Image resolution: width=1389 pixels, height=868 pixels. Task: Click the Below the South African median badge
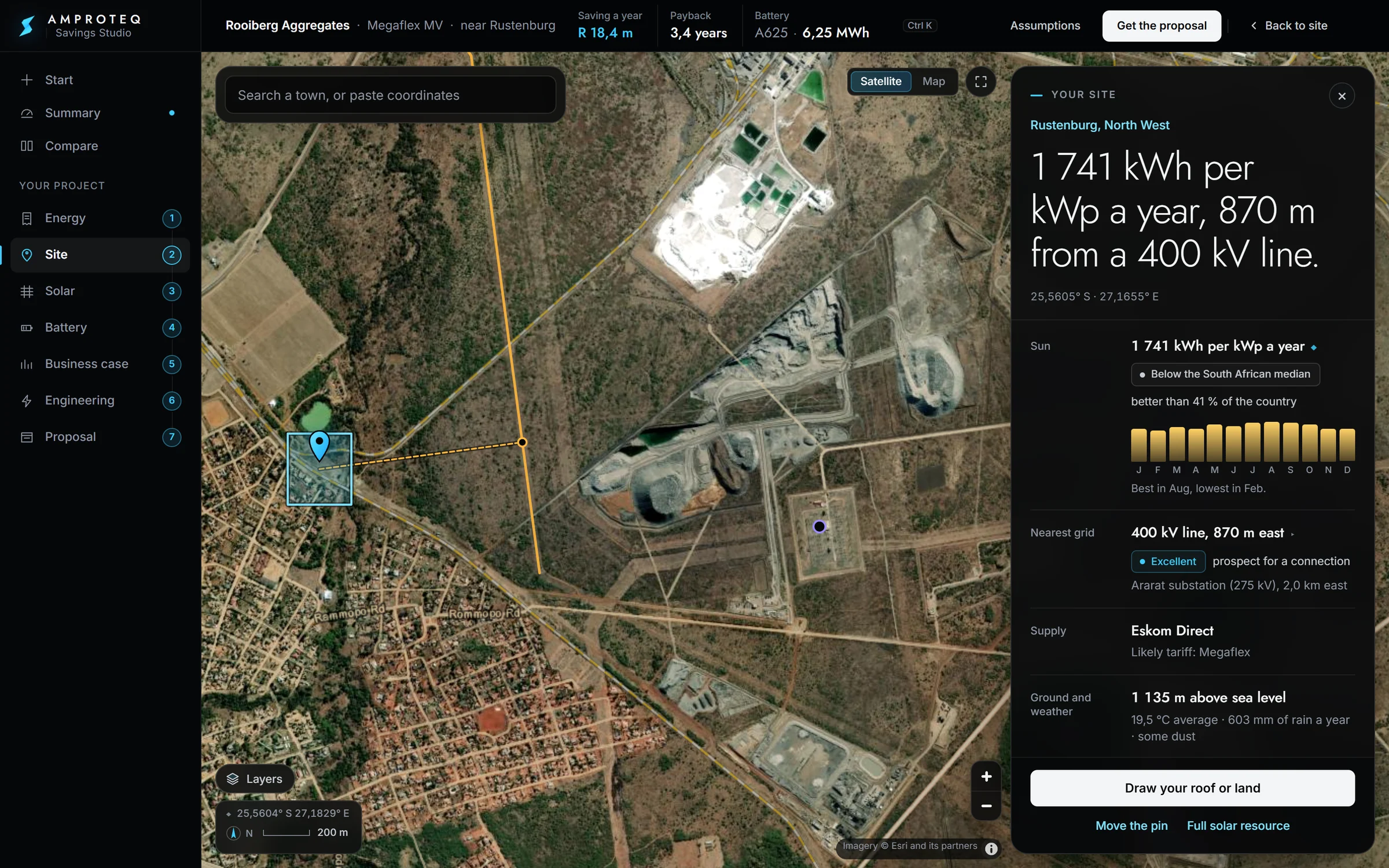(1225, 374)
